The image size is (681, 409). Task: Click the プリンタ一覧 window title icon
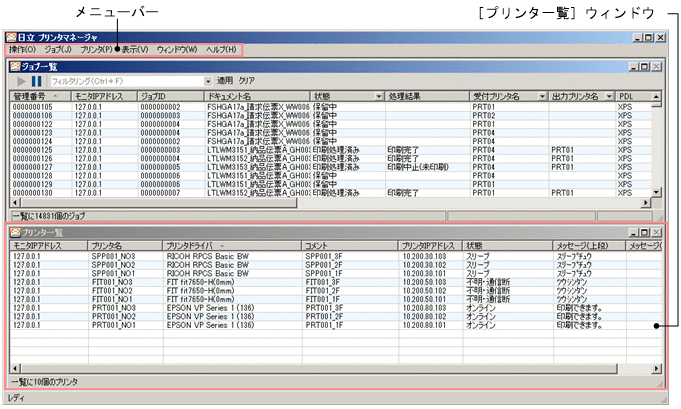coord(16,232)
